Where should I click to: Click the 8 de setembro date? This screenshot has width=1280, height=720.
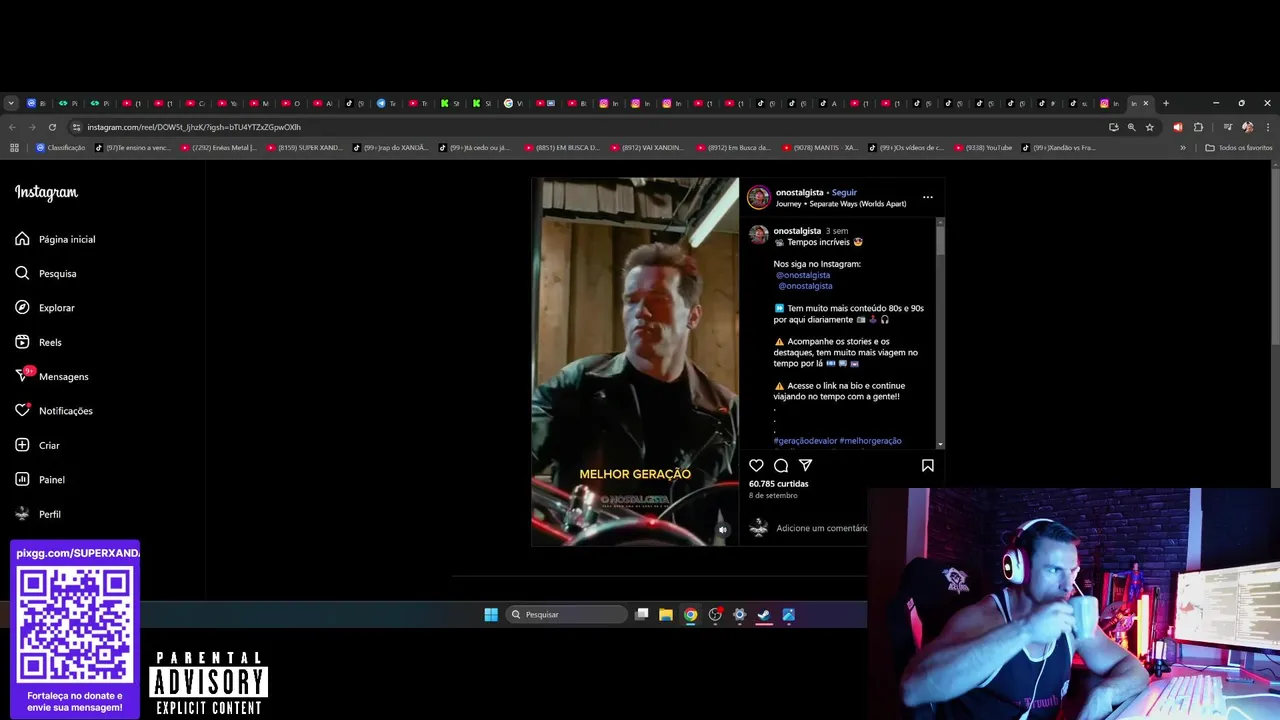pyautogui.click(x=773, y=496)
